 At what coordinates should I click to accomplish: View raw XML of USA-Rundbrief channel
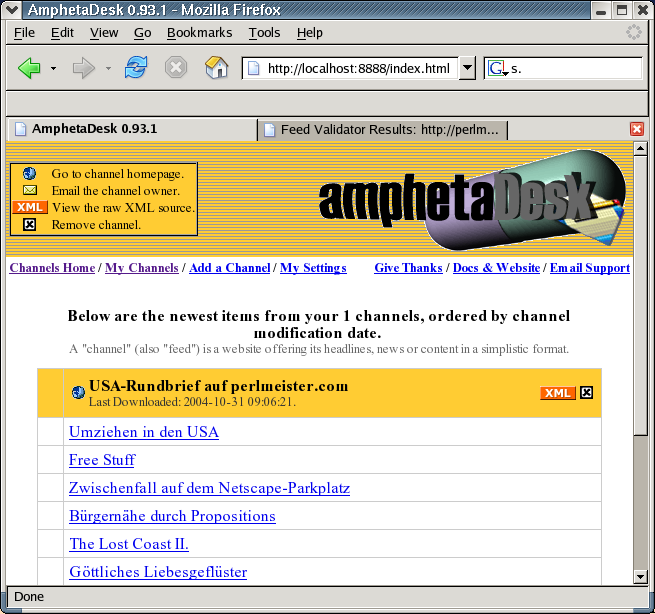coord(558,393)
